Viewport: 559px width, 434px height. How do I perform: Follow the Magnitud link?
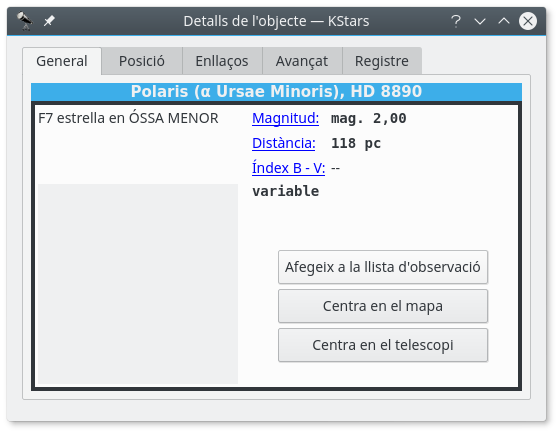[x=286, y=118]
